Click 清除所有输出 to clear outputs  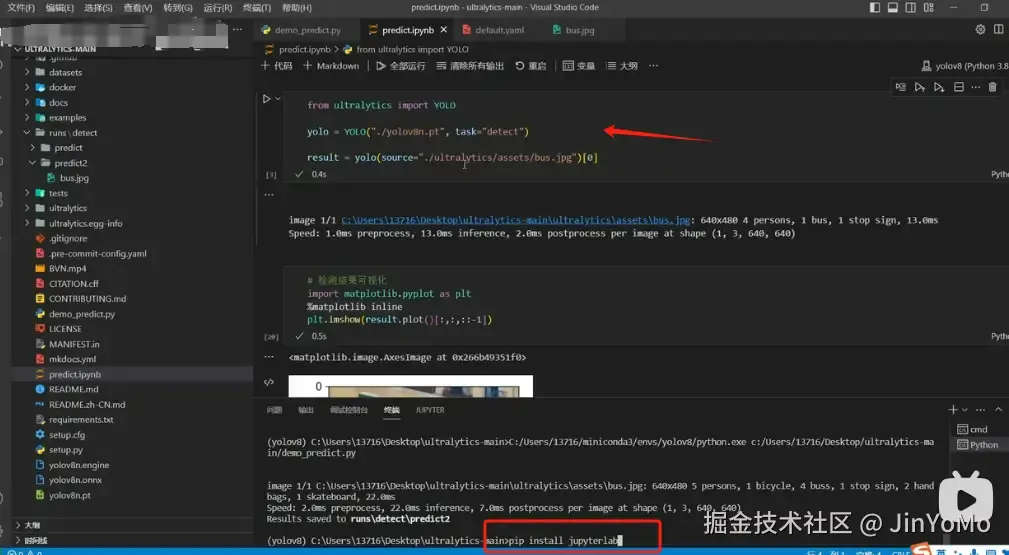pos(470,66)
